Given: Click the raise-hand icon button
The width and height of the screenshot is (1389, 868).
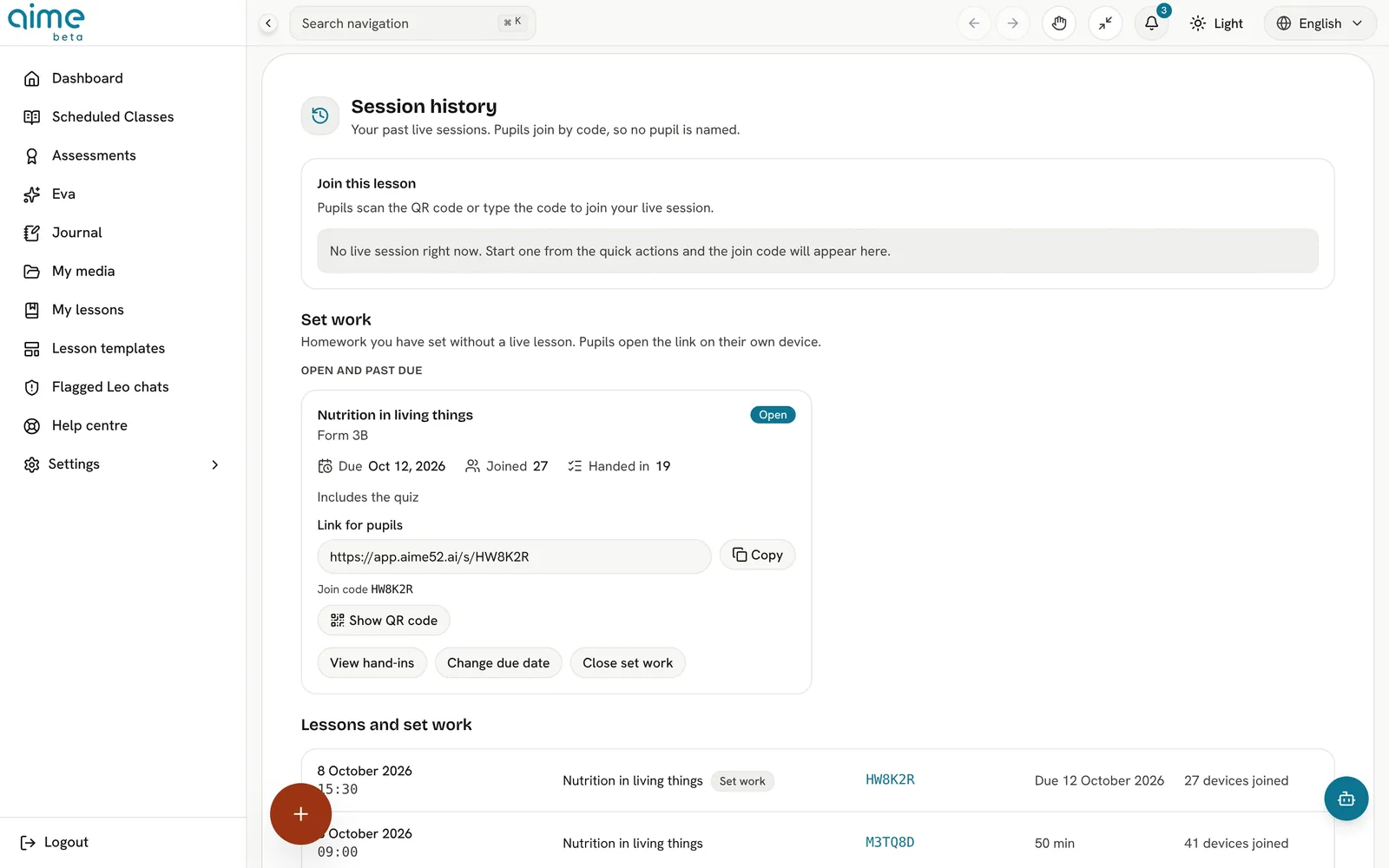Looking at the screenshot, I should pyautogui.click(x=1059, y=23).
